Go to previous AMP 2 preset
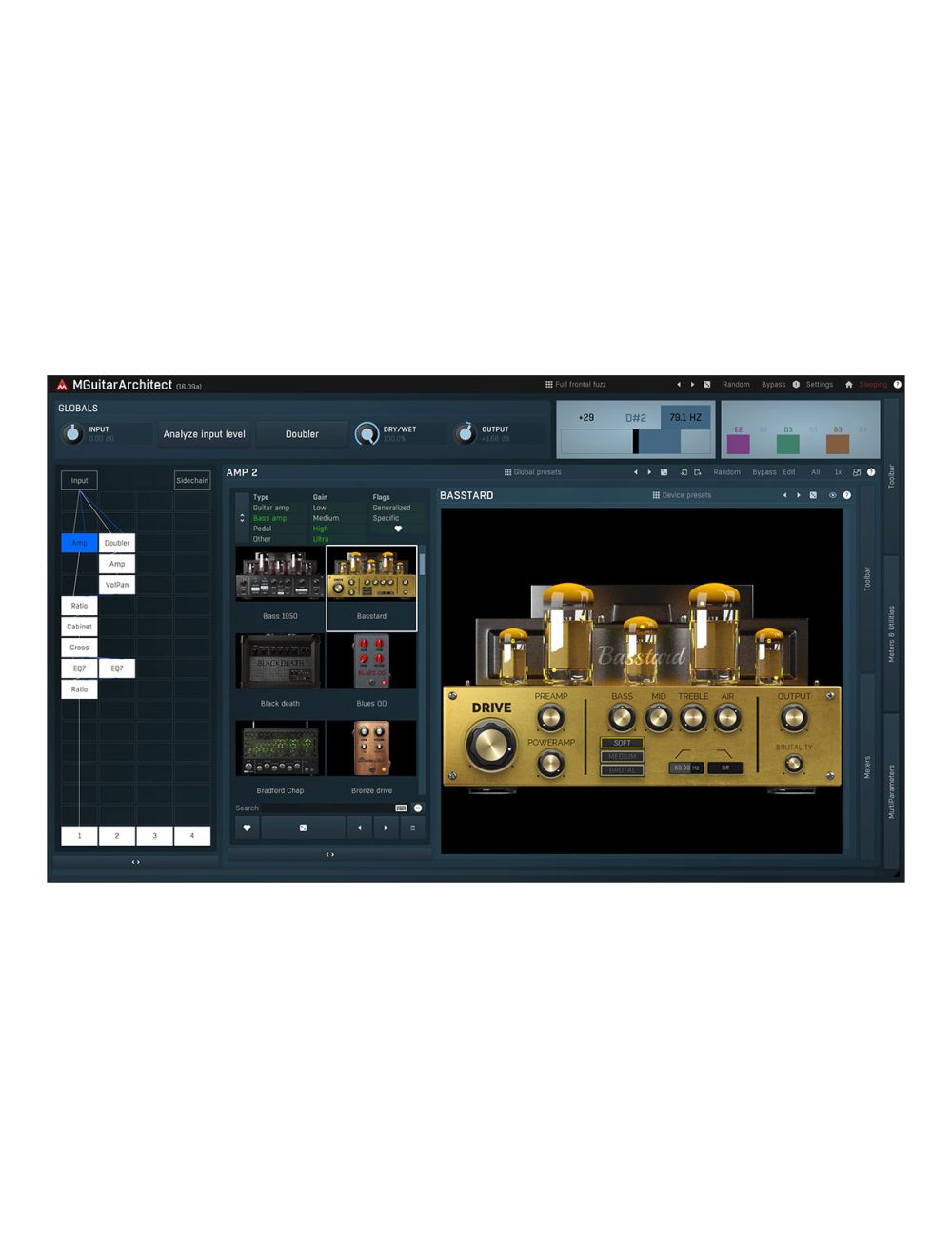 [636, 472]
